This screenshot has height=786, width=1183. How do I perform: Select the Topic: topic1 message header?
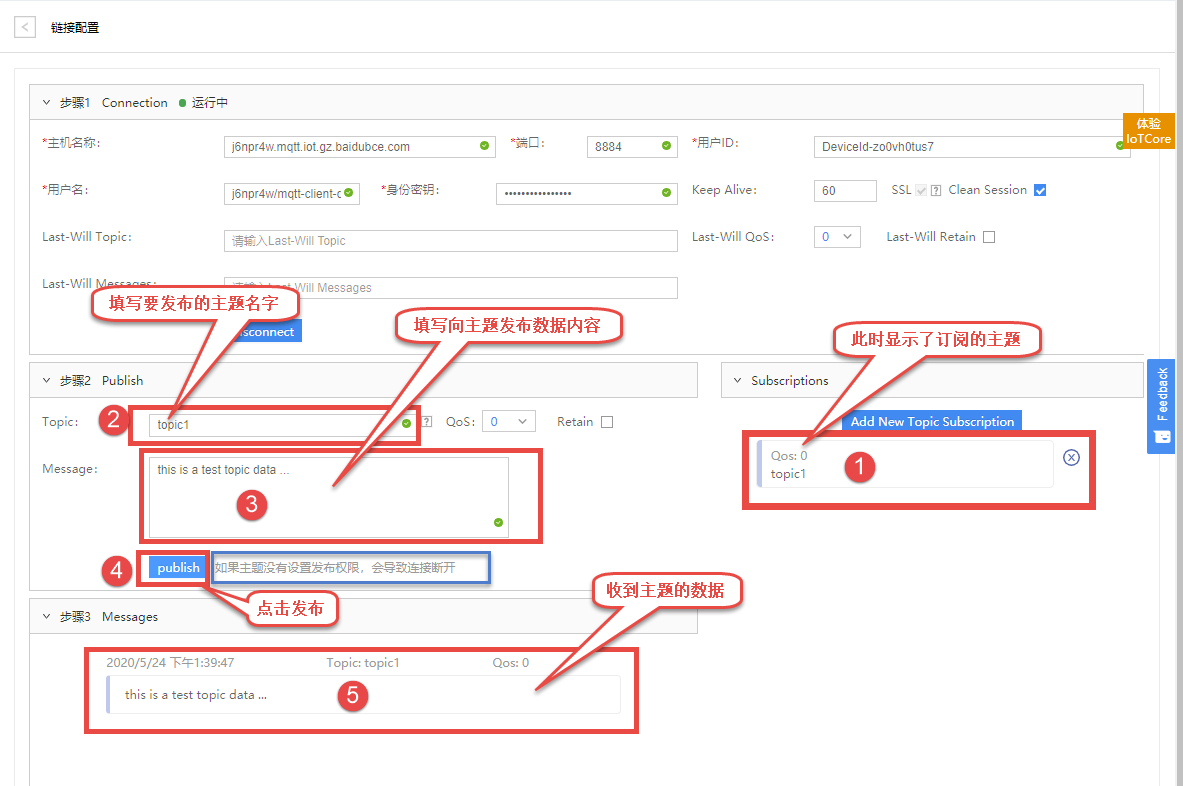click(363, 662)
